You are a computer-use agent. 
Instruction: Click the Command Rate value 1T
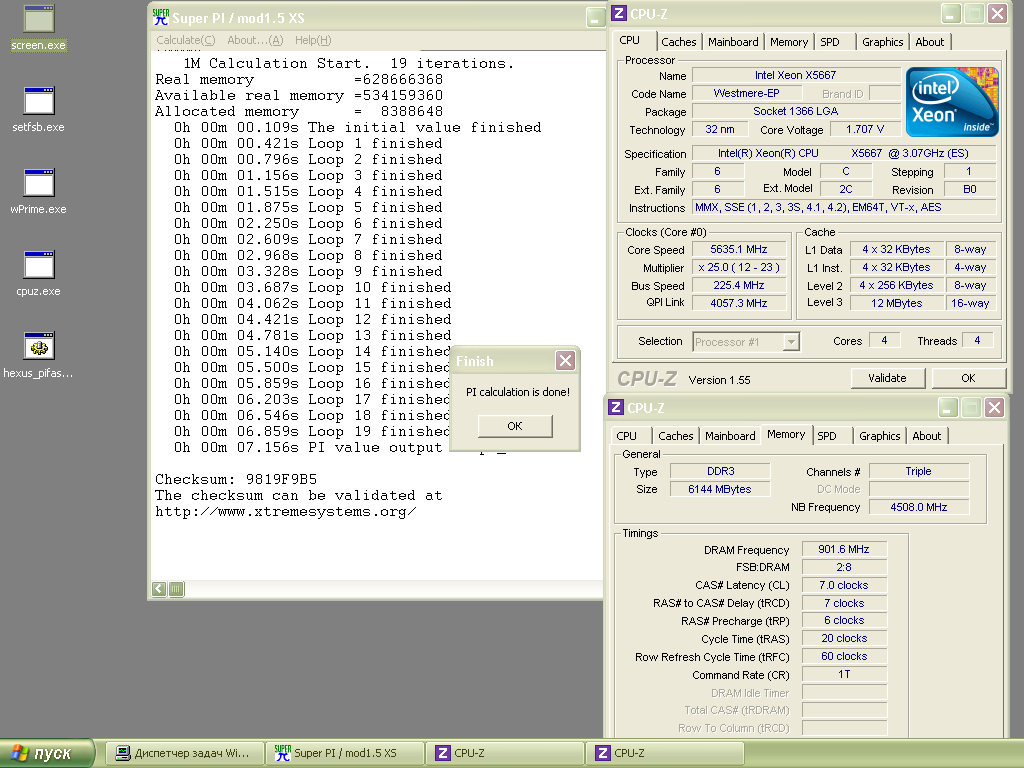pos(844,674)
